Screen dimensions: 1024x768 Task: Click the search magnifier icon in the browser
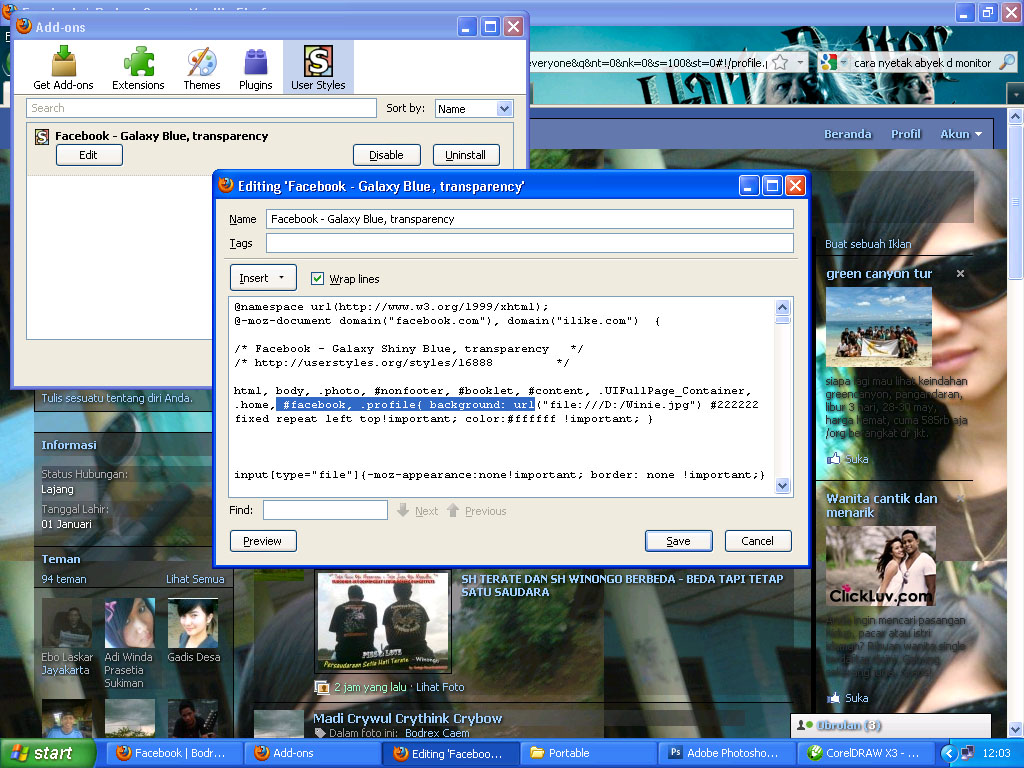[1007, 63]
